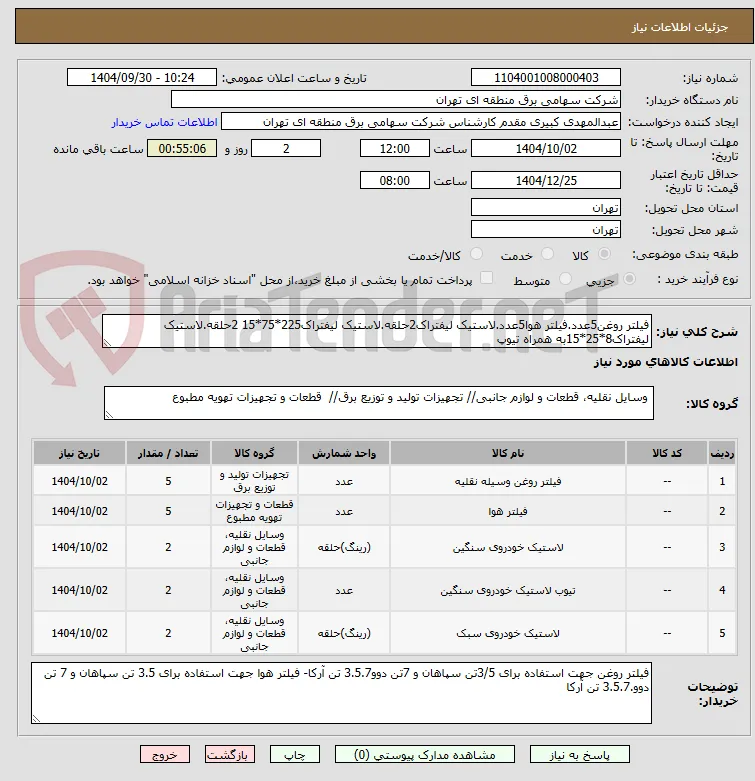Click the resize handle of گروه کالا textarea
Viewport: 755px width, 781px height.
pos(110,414)
